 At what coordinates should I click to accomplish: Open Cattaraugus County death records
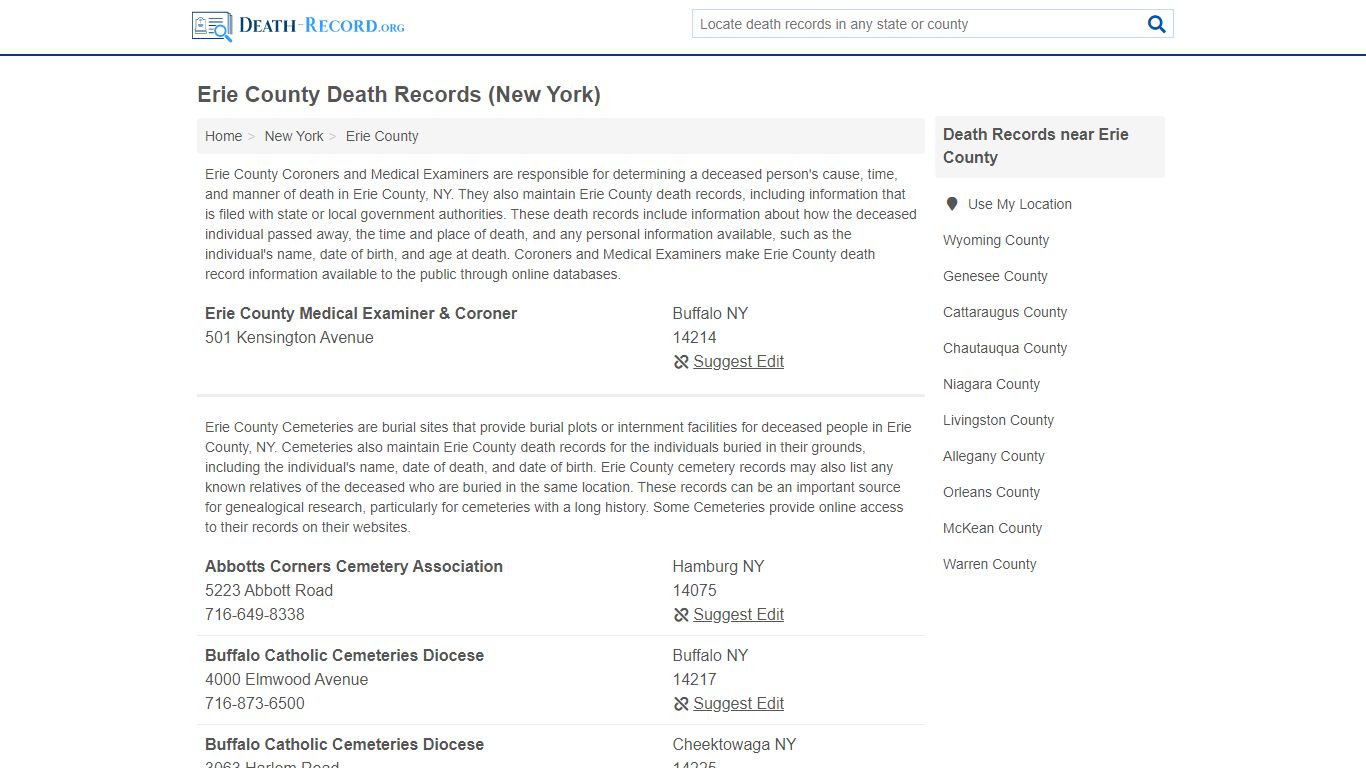(x=1005, y=312)
